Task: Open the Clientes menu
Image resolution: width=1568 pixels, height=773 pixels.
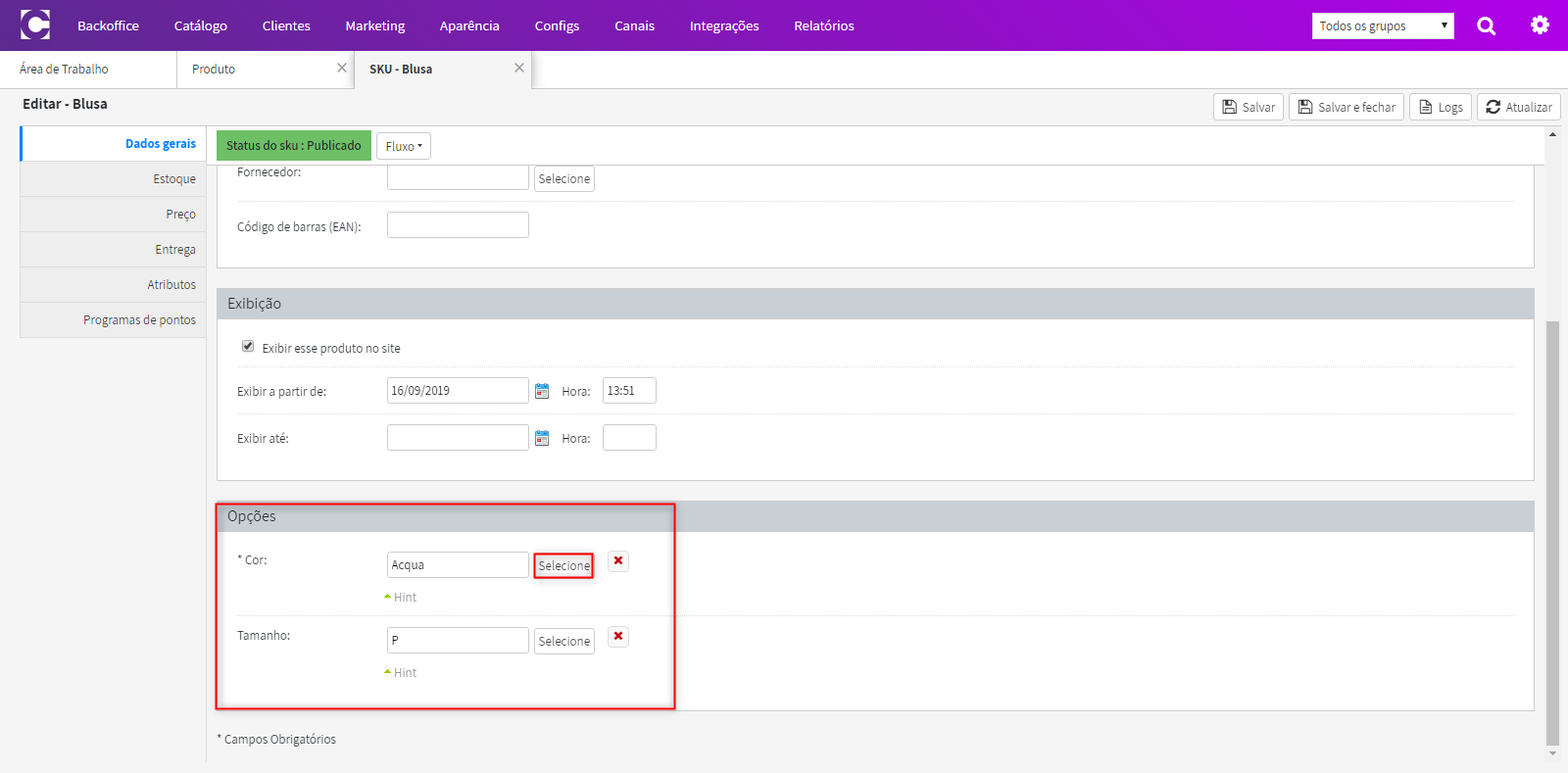Action: [286, 25]
